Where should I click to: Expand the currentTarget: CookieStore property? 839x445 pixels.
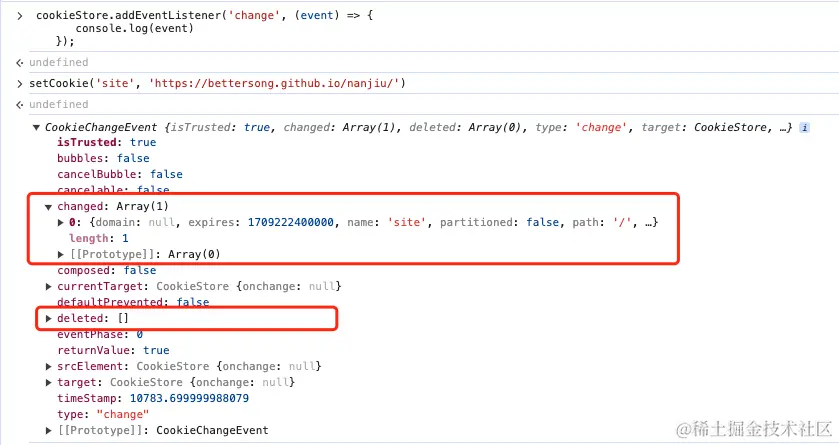[48, 286]
